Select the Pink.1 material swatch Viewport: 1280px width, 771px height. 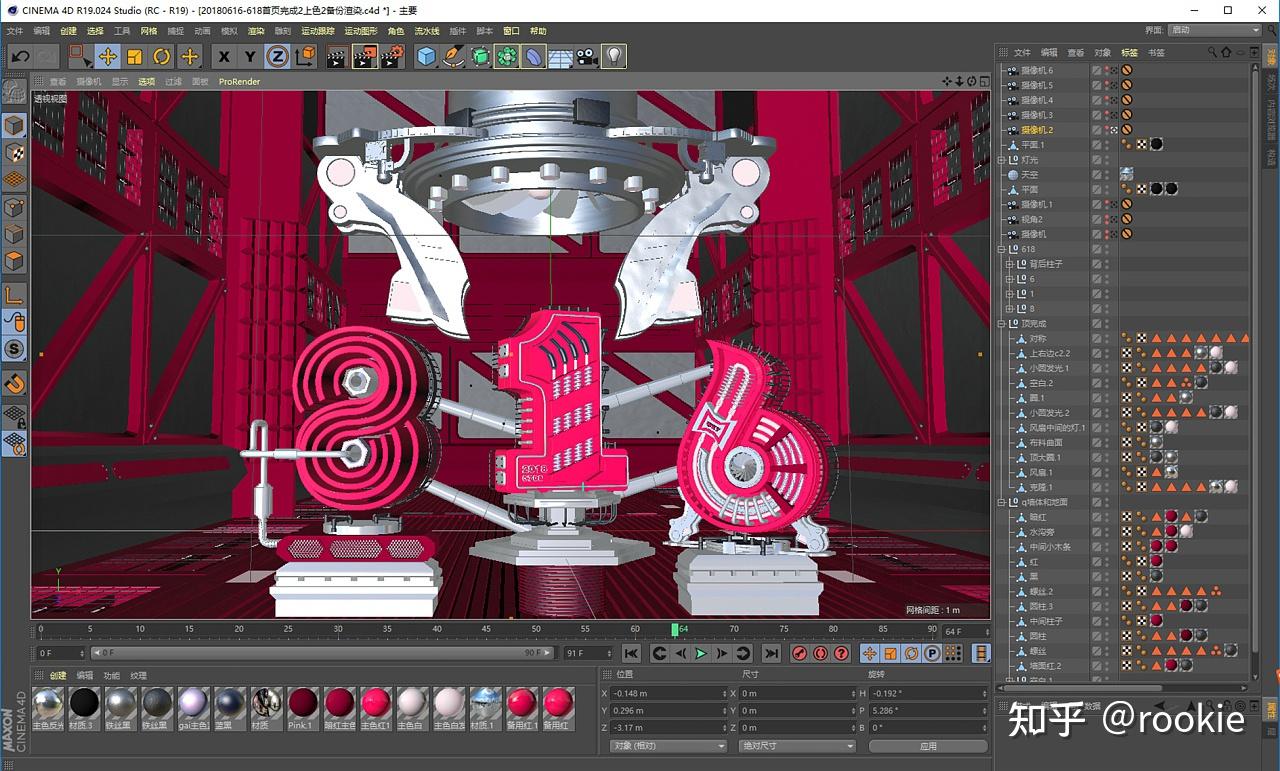(303, 703)
